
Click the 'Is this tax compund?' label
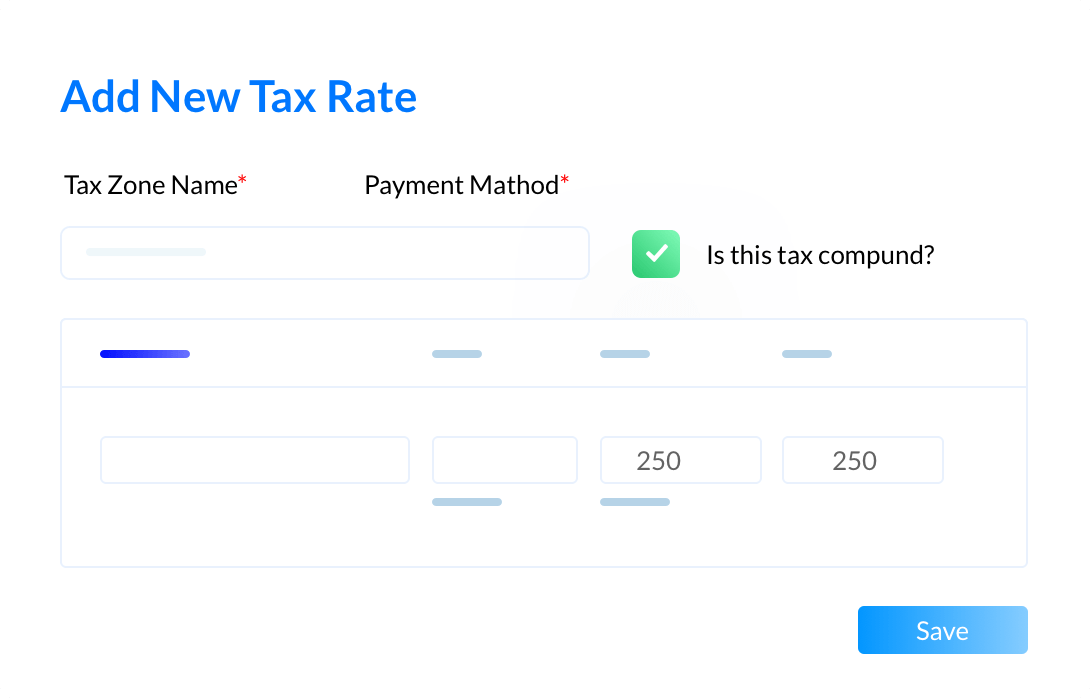point(820,255)
